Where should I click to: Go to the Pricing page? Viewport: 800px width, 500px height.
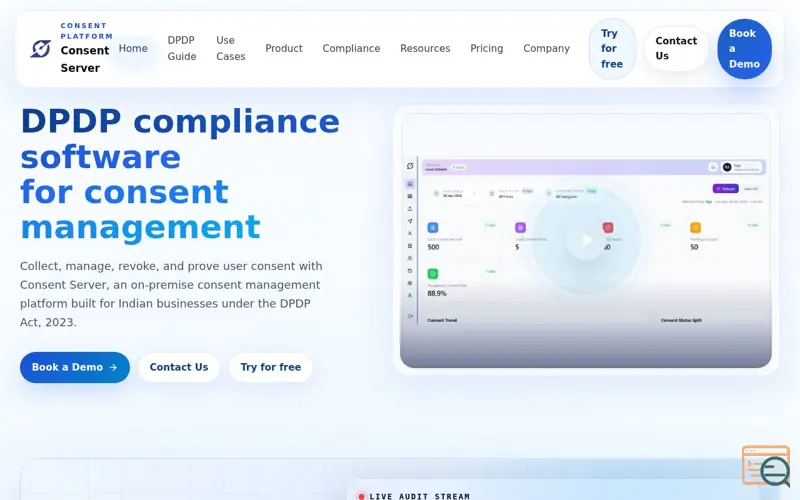tap(486, 48)
